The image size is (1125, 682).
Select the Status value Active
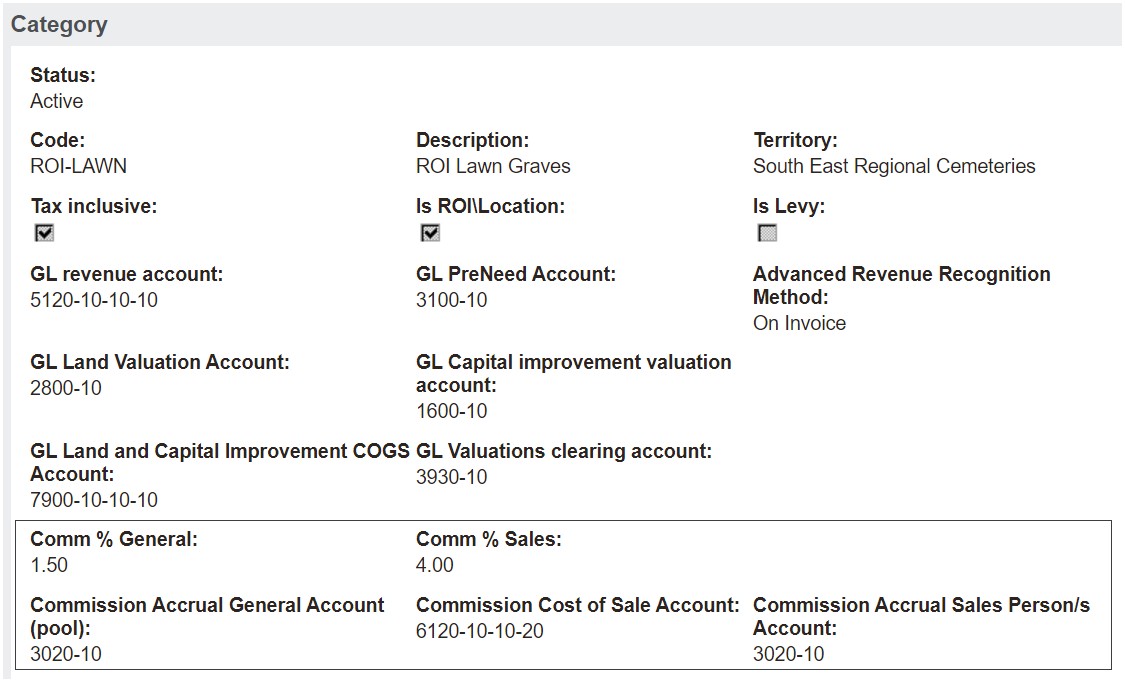point(57,101)
